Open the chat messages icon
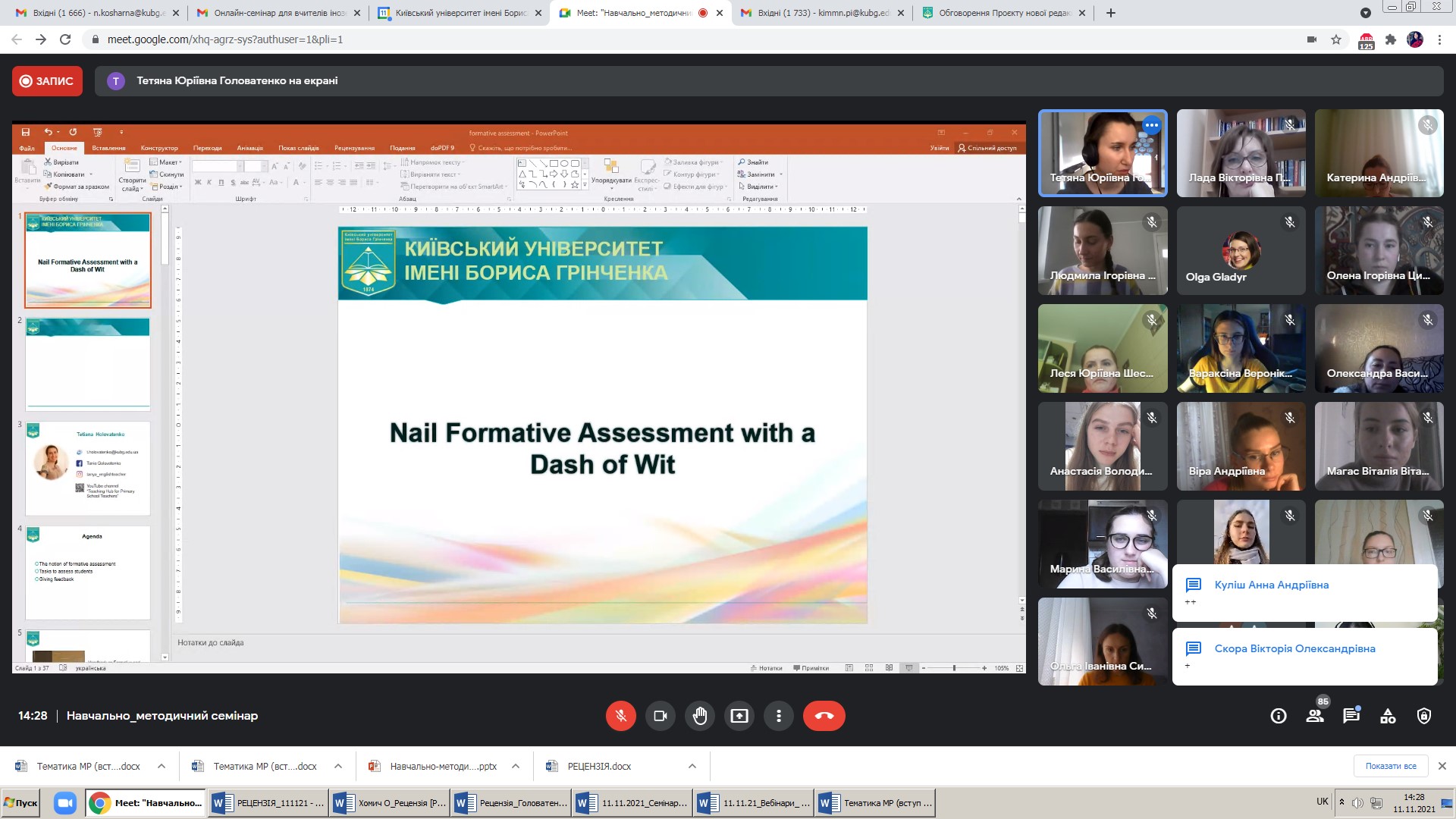Viewport: 1456px width, 819px height. [x=1351, y=716]
